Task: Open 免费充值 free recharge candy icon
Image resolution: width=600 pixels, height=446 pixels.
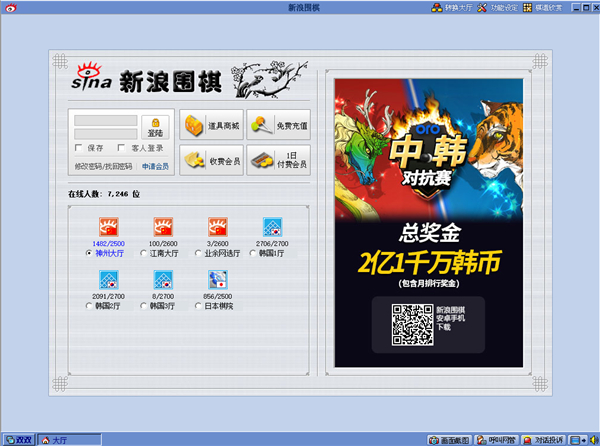Action: click(x=279, y=125)
